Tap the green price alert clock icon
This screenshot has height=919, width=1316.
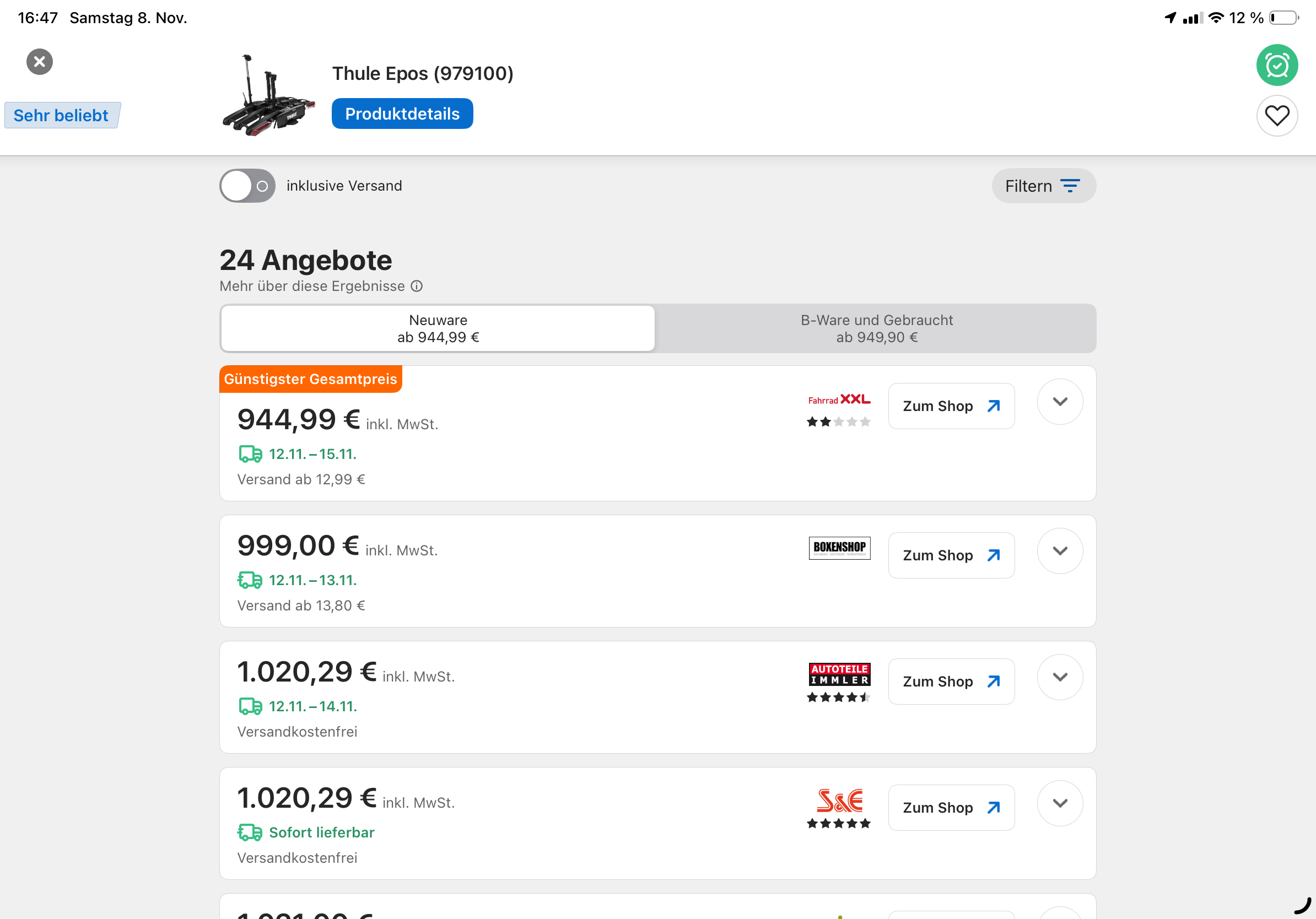tap(1276, 66)
